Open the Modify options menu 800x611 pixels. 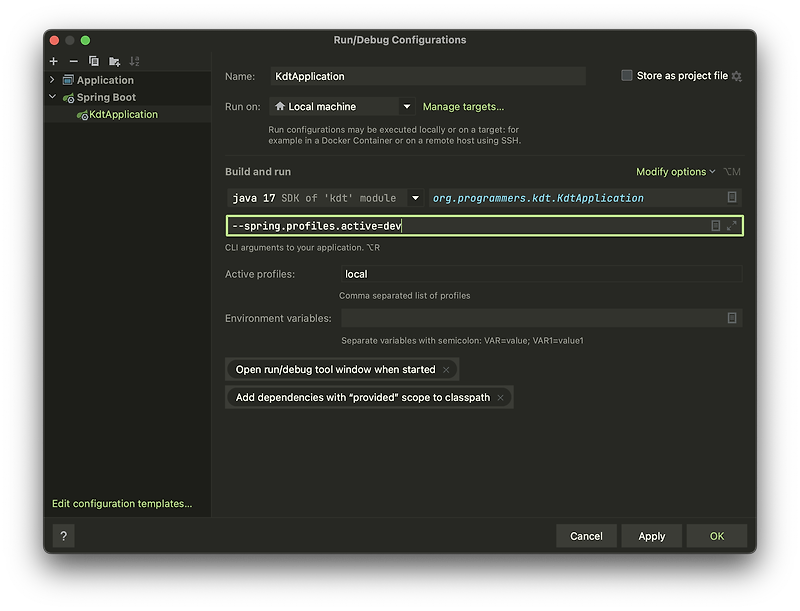pos(671,171)
